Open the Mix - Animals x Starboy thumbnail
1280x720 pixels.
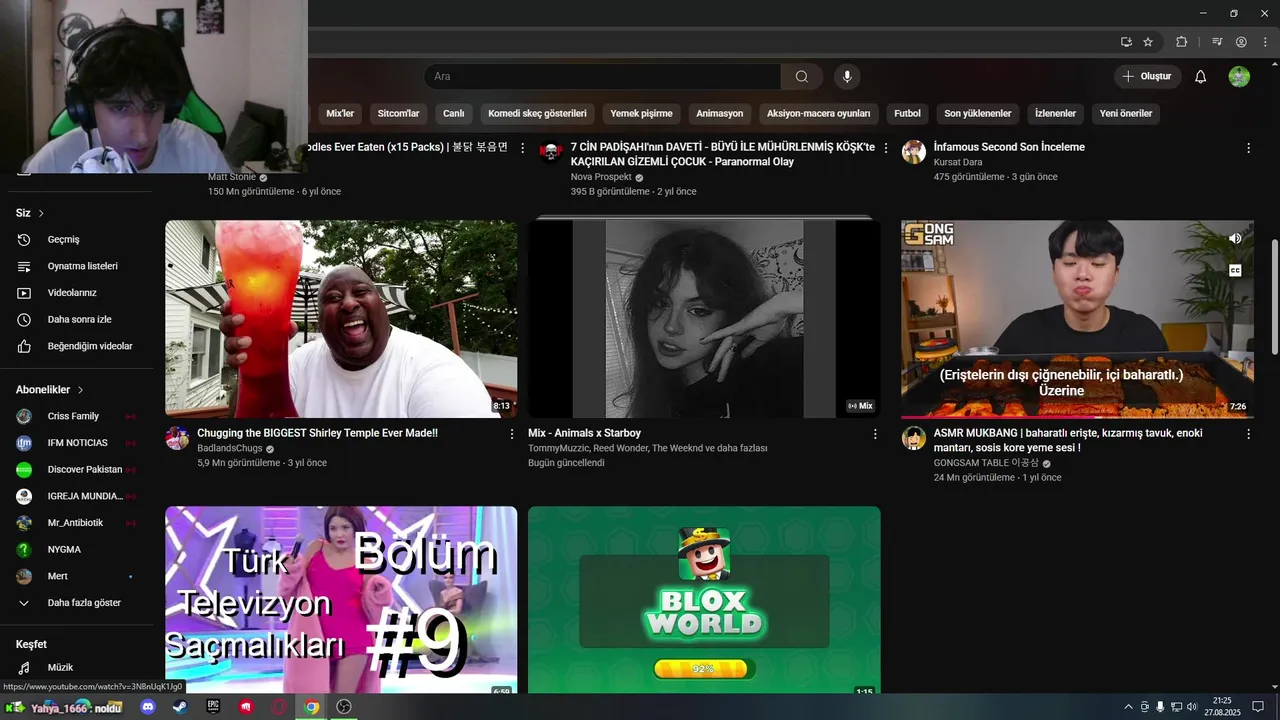704,319
